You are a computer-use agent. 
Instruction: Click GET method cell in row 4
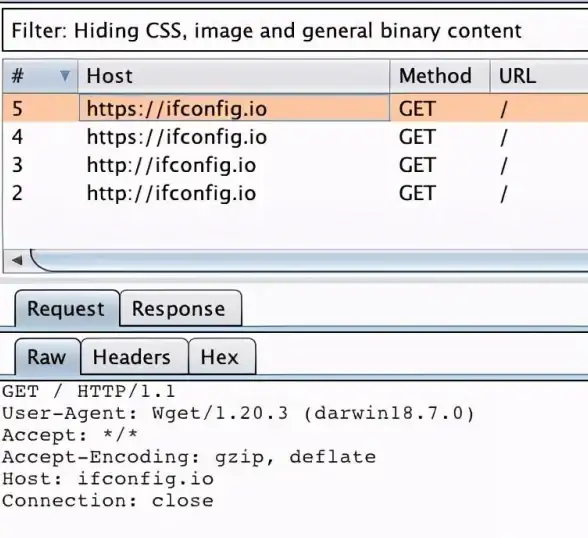pos(417,137)
